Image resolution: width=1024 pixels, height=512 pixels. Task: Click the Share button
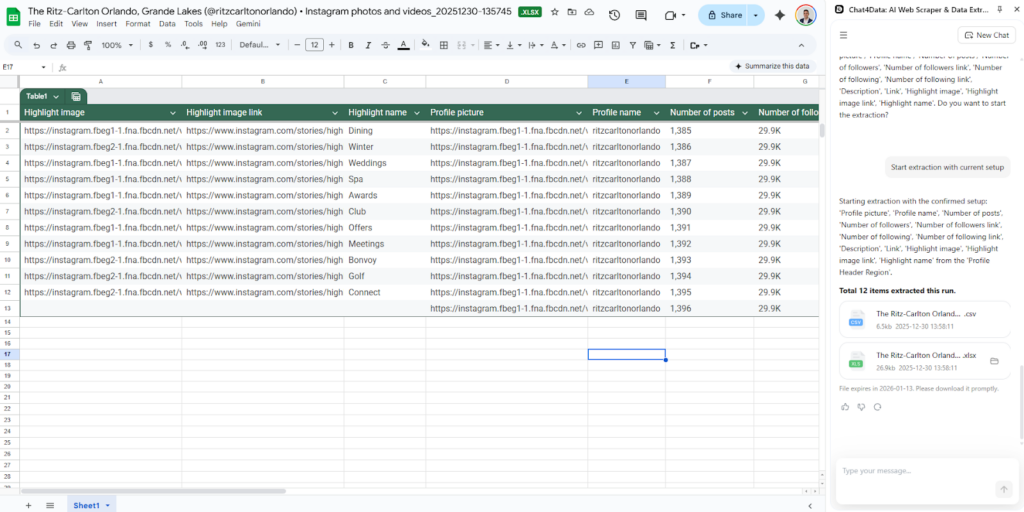(724, 15)
